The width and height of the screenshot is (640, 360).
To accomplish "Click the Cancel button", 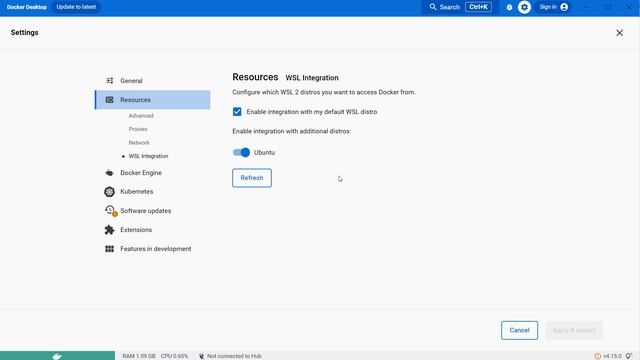I will (x=519, y=330).
